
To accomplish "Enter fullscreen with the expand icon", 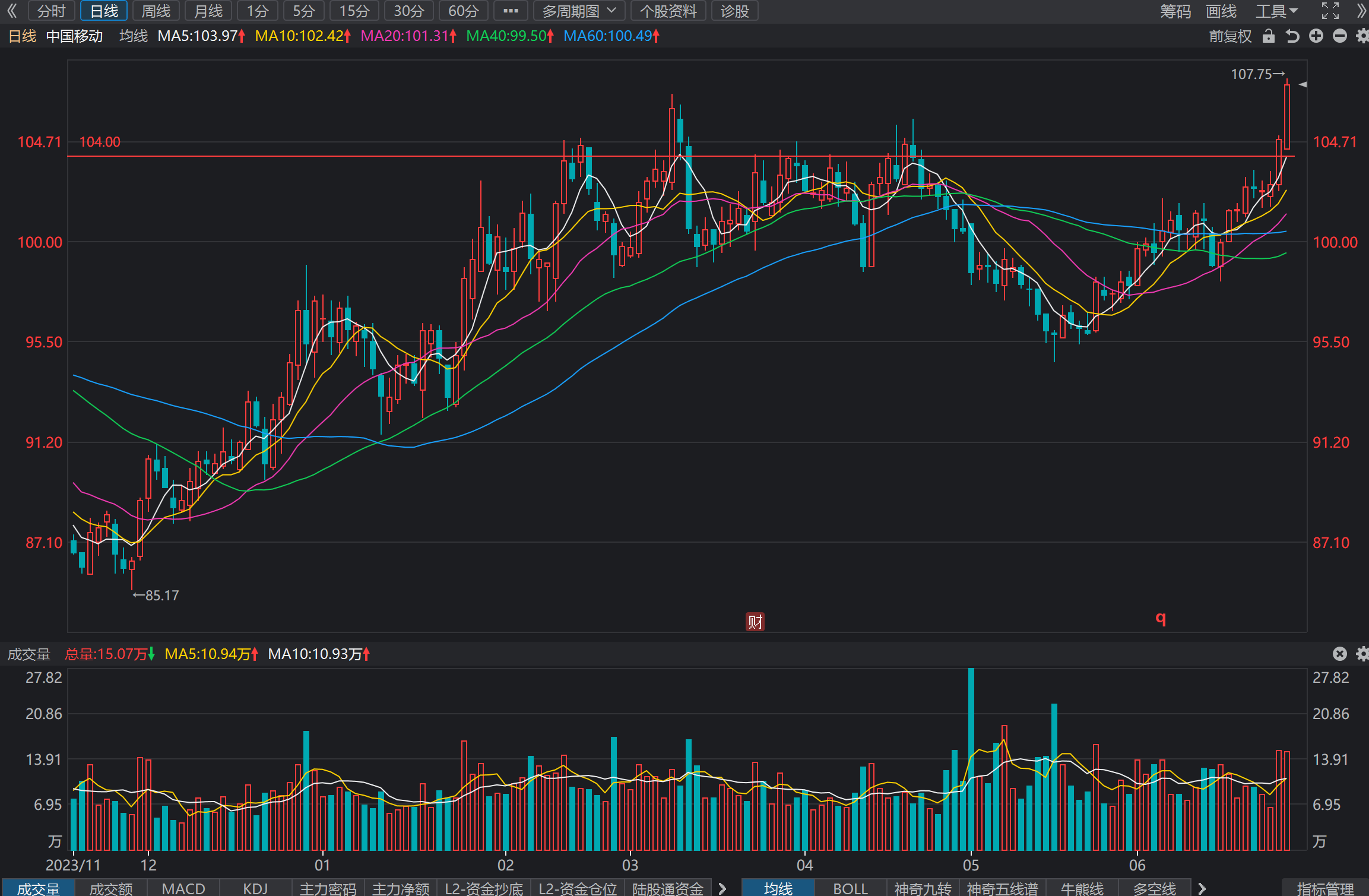I will click(1330, 11).
